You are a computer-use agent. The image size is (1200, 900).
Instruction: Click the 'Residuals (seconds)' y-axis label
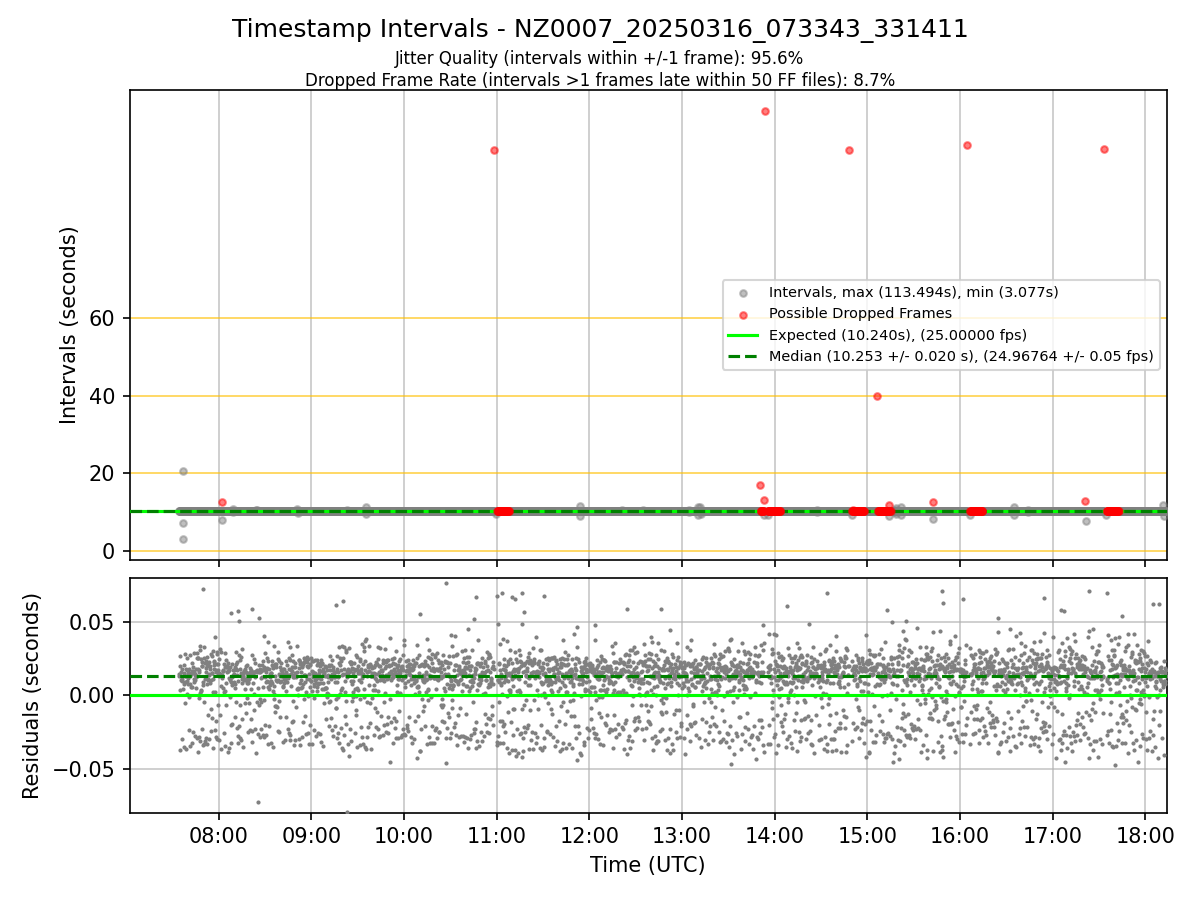[x=31, y=696]
